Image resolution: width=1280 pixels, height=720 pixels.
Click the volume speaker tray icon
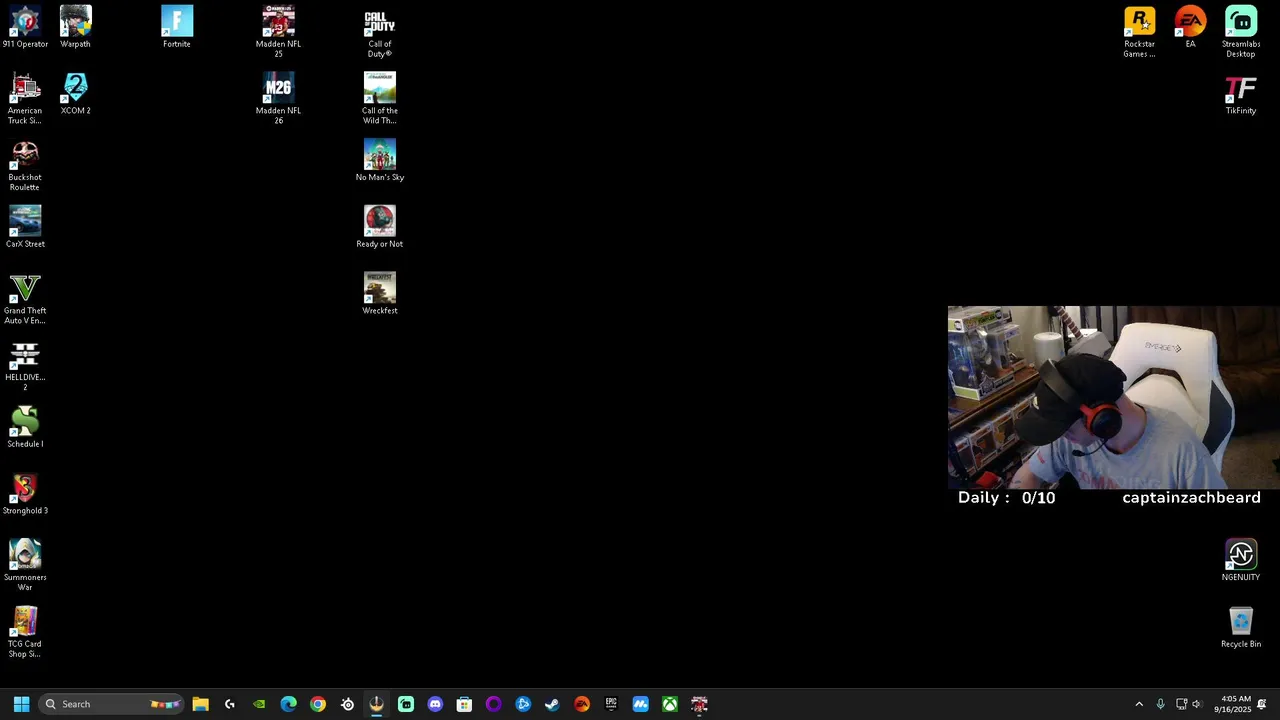pos(1197,704)
